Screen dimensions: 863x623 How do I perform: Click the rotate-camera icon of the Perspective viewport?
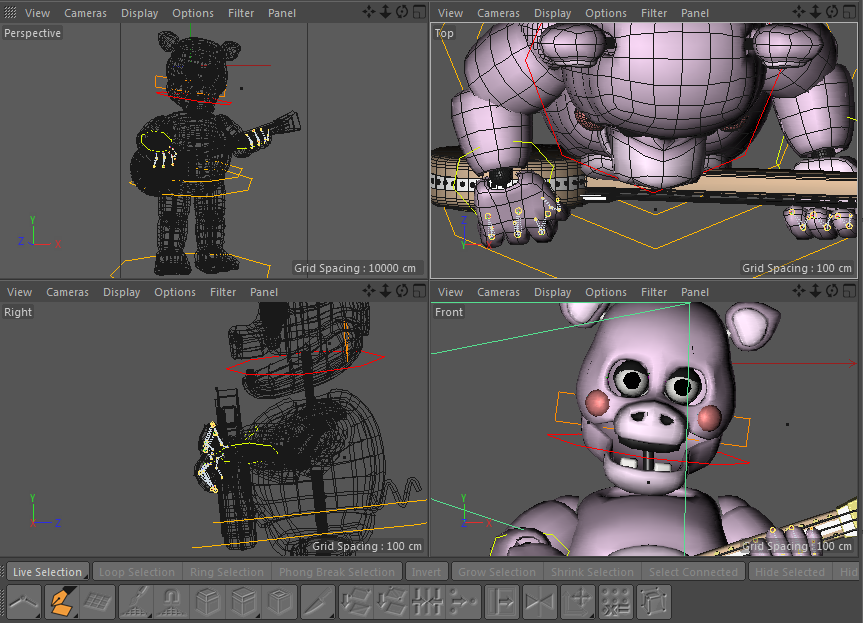click(402, 12)
